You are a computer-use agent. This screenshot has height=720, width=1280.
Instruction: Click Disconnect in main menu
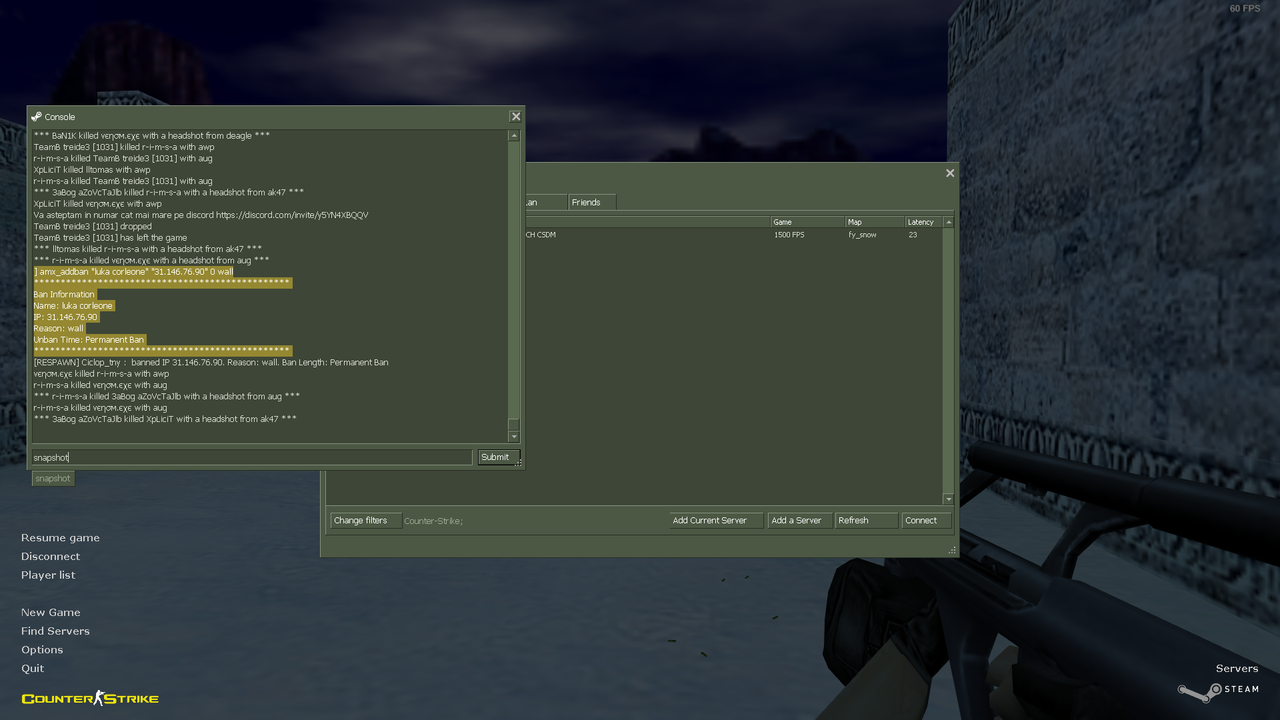50,557
